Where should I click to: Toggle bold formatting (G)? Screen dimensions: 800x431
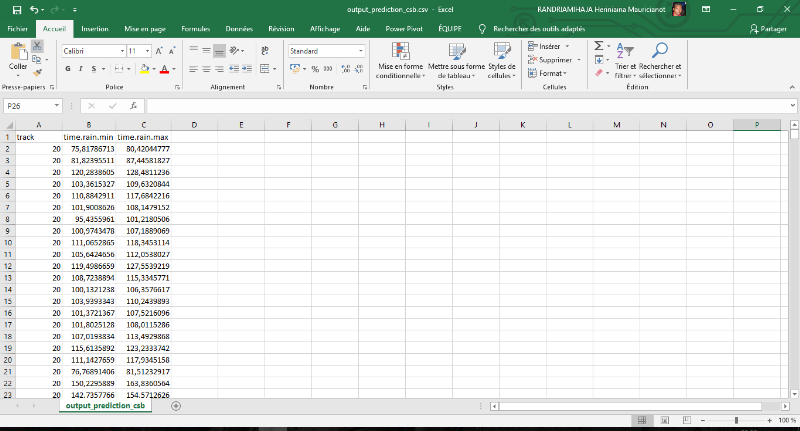(x=68, y=69)
